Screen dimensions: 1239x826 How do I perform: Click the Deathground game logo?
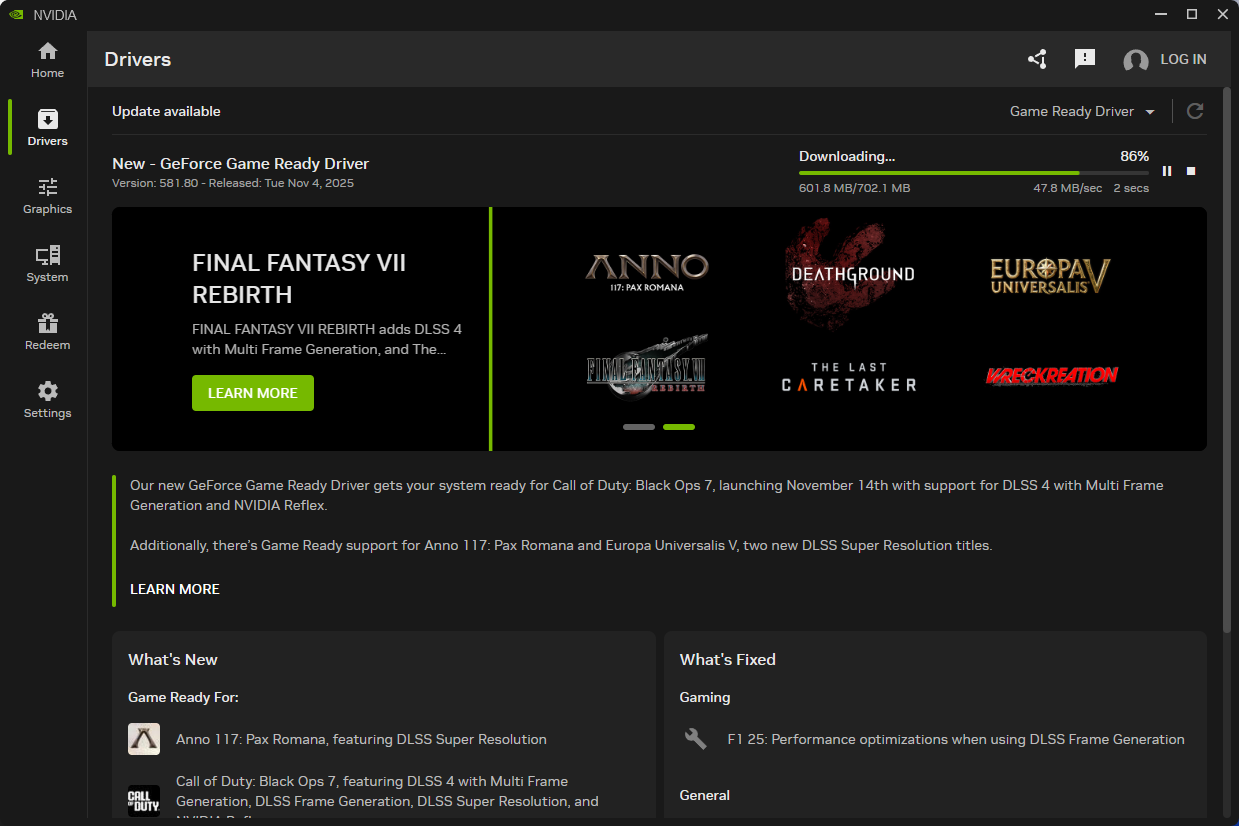coord(852,273)
